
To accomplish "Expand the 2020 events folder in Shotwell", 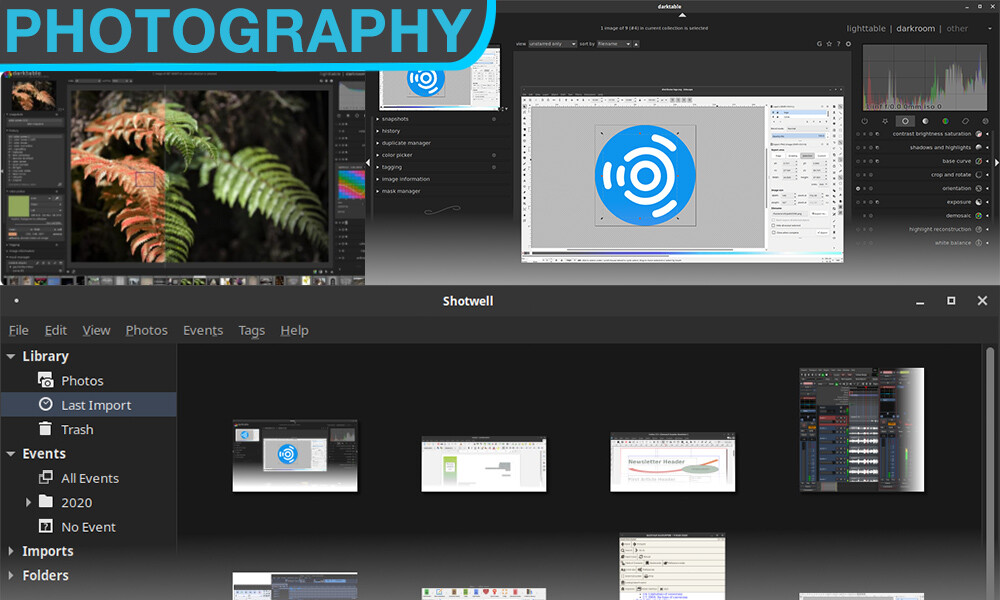I will 30,502.
